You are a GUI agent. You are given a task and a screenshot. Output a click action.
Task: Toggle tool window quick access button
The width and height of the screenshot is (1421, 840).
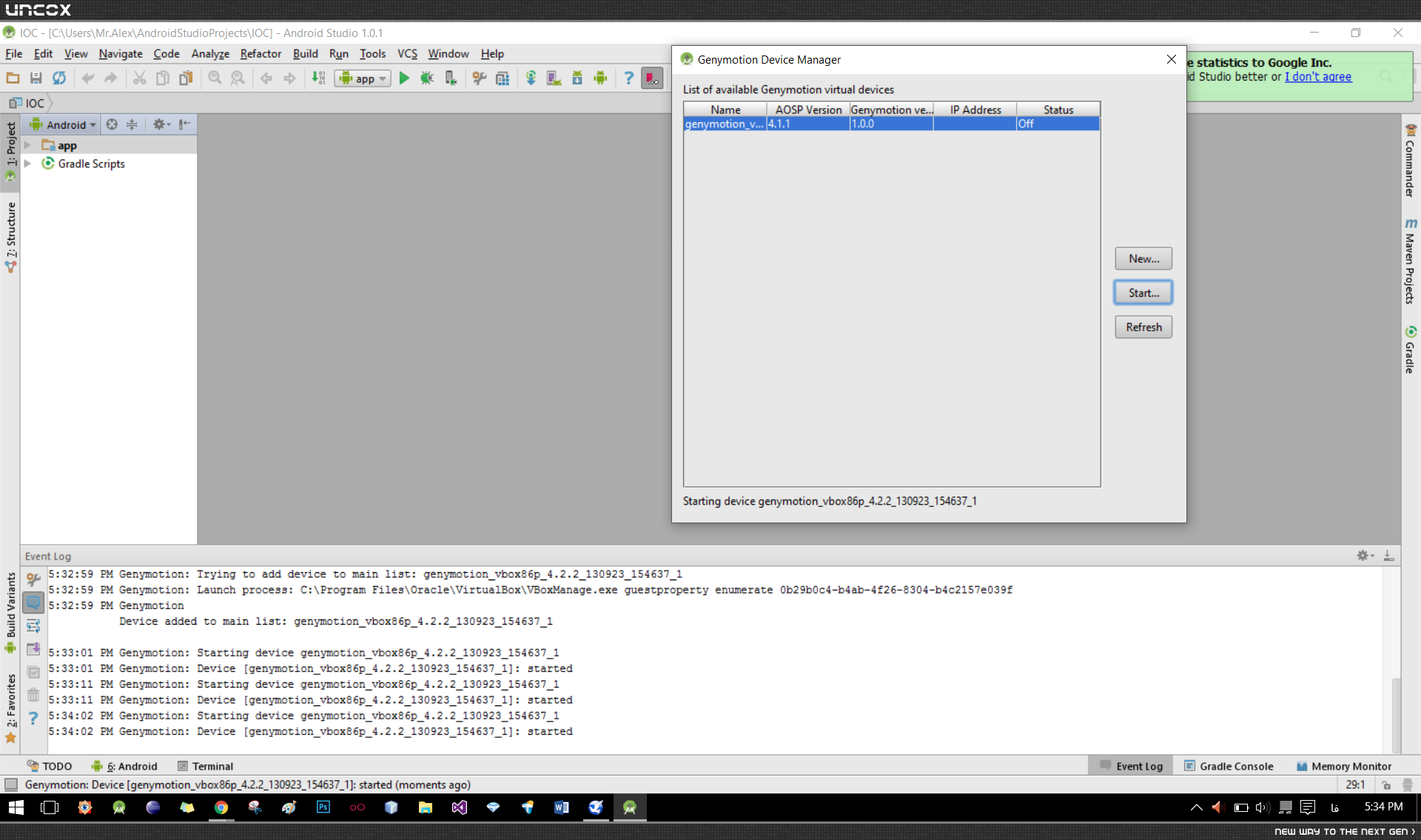(11, 784)
